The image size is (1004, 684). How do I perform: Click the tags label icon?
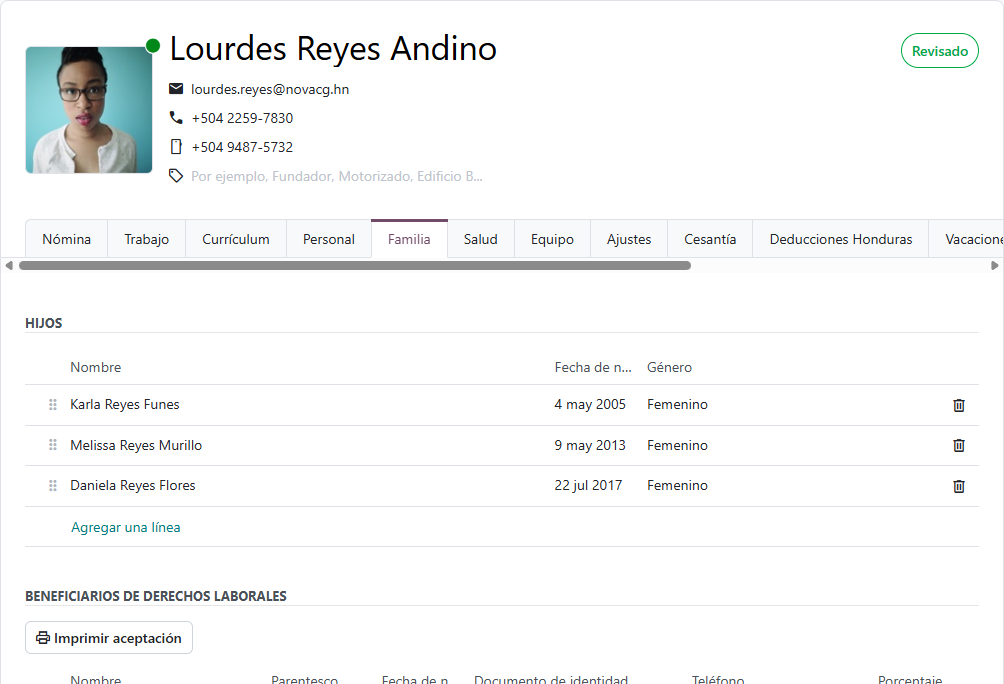pyautogui.click(x=176, y=175)
